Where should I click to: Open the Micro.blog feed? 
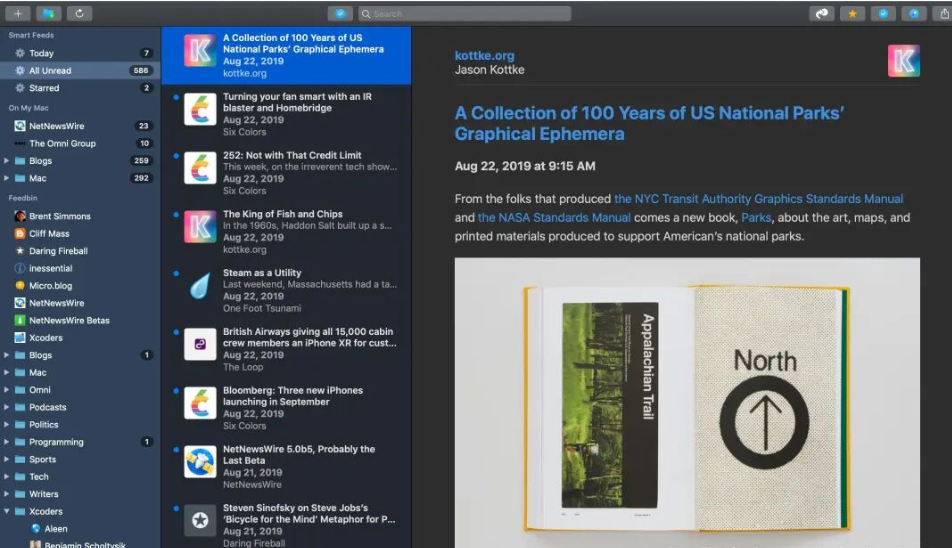click(x=80, y=286)
